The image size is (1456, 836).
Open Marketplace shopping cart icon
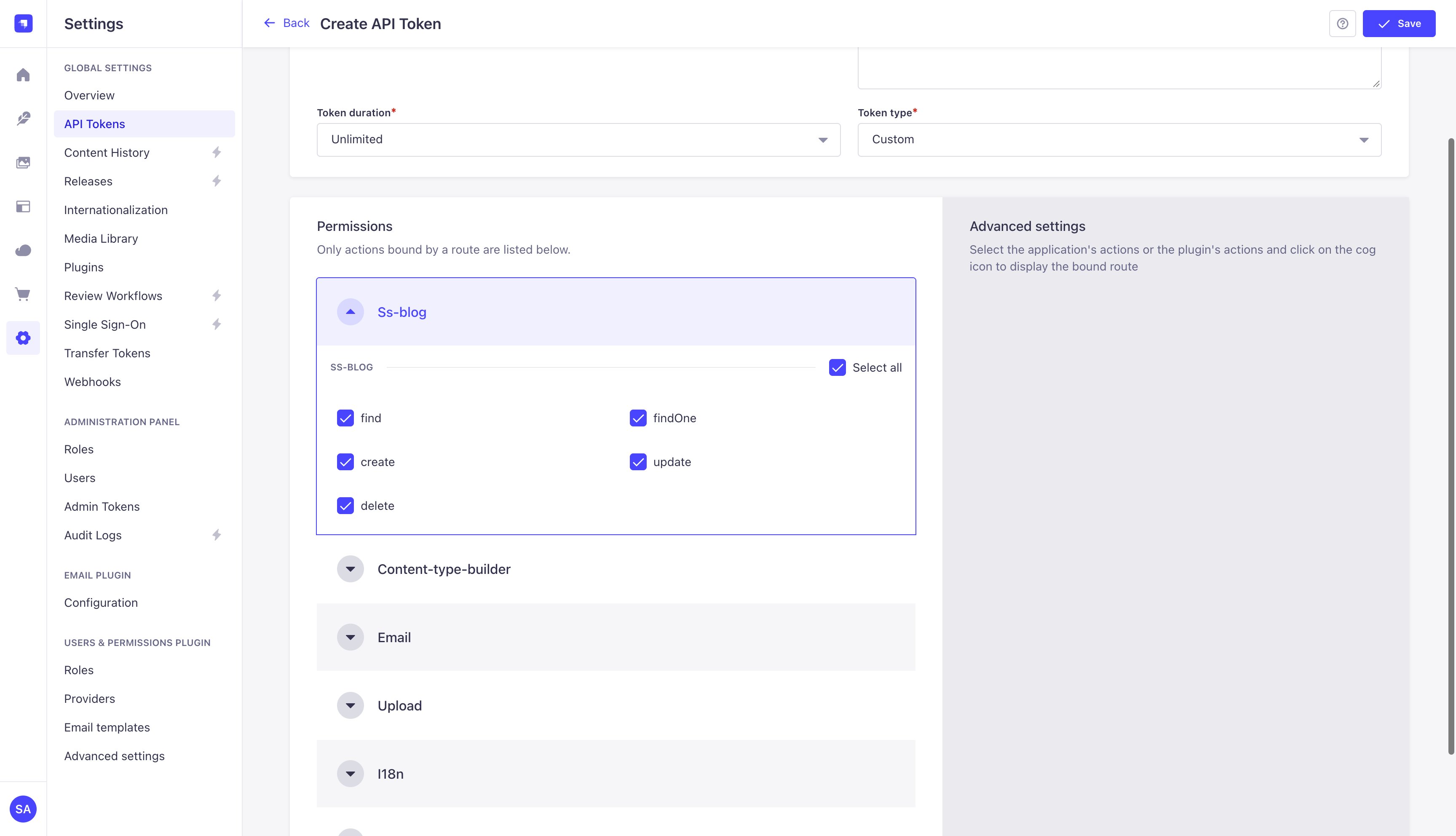pos(23,294)
